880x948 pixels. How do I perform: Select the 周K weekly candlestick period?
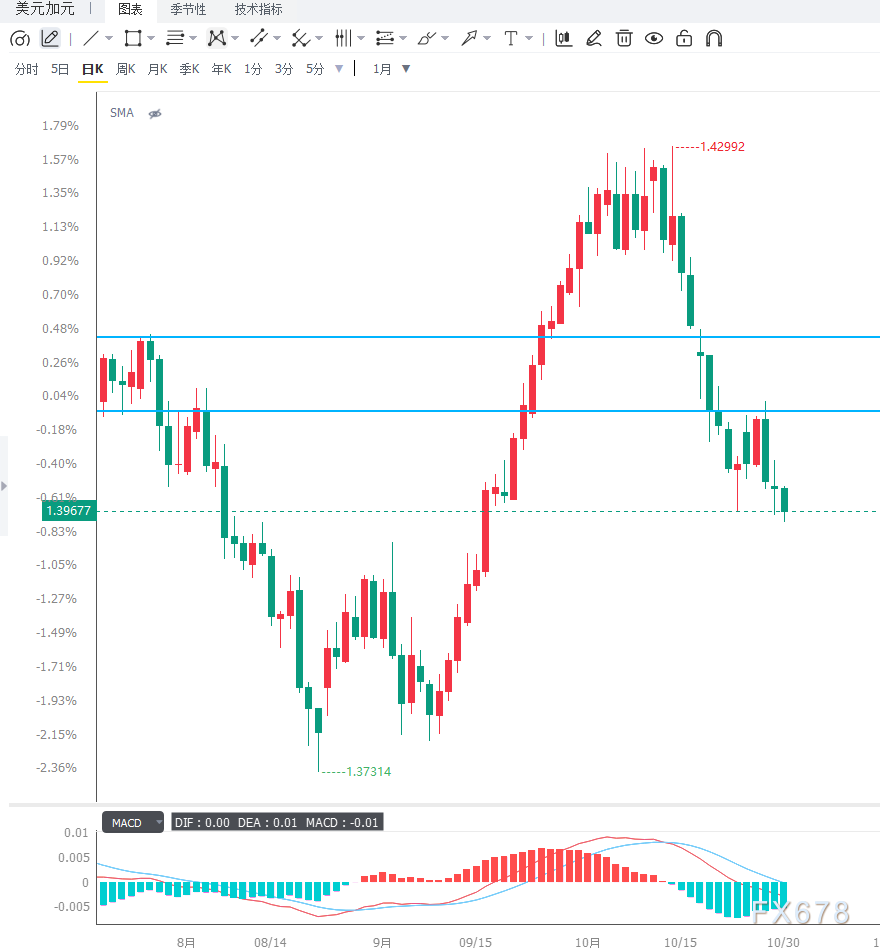(125, 70)
